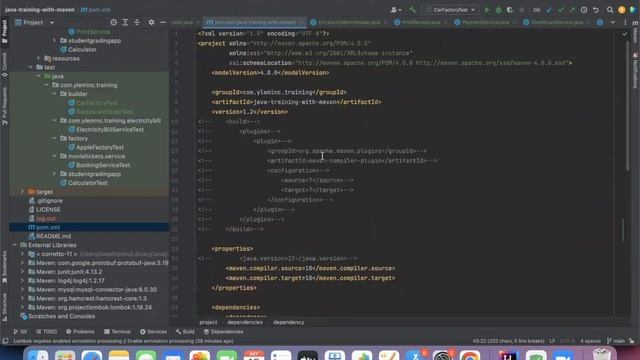Screen dimensions: 640x360
Task: Open the TODO tool window tab
Action: point(47,331)
